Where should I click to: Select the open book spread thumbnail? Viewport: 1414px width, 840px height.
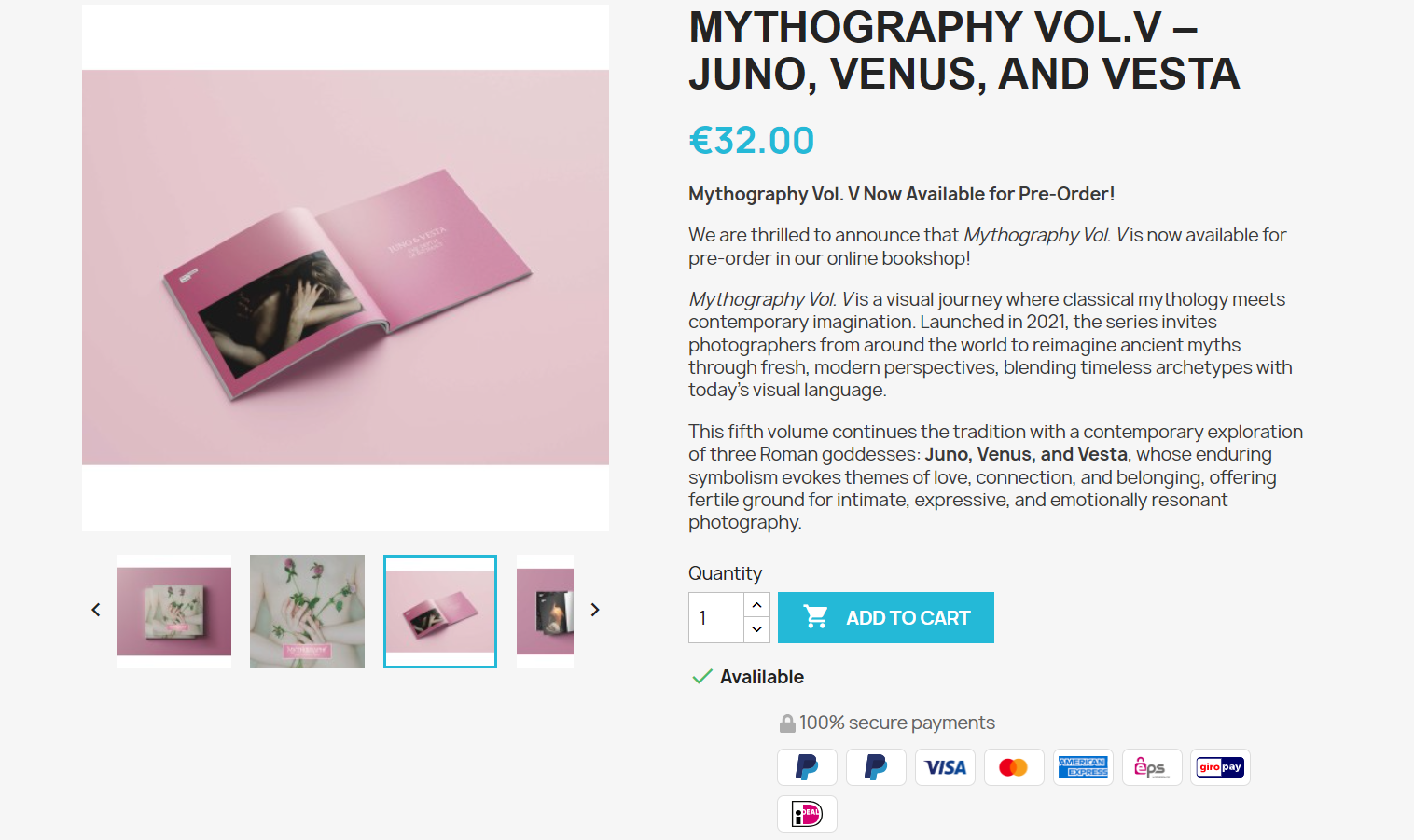[440, 612]
